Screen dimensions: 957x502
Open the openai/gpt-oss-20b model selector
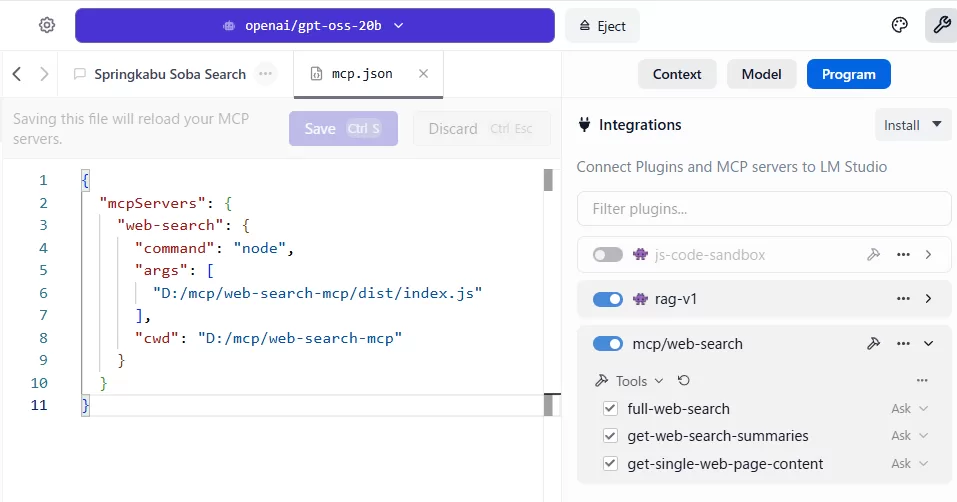[x=314, y=26]
